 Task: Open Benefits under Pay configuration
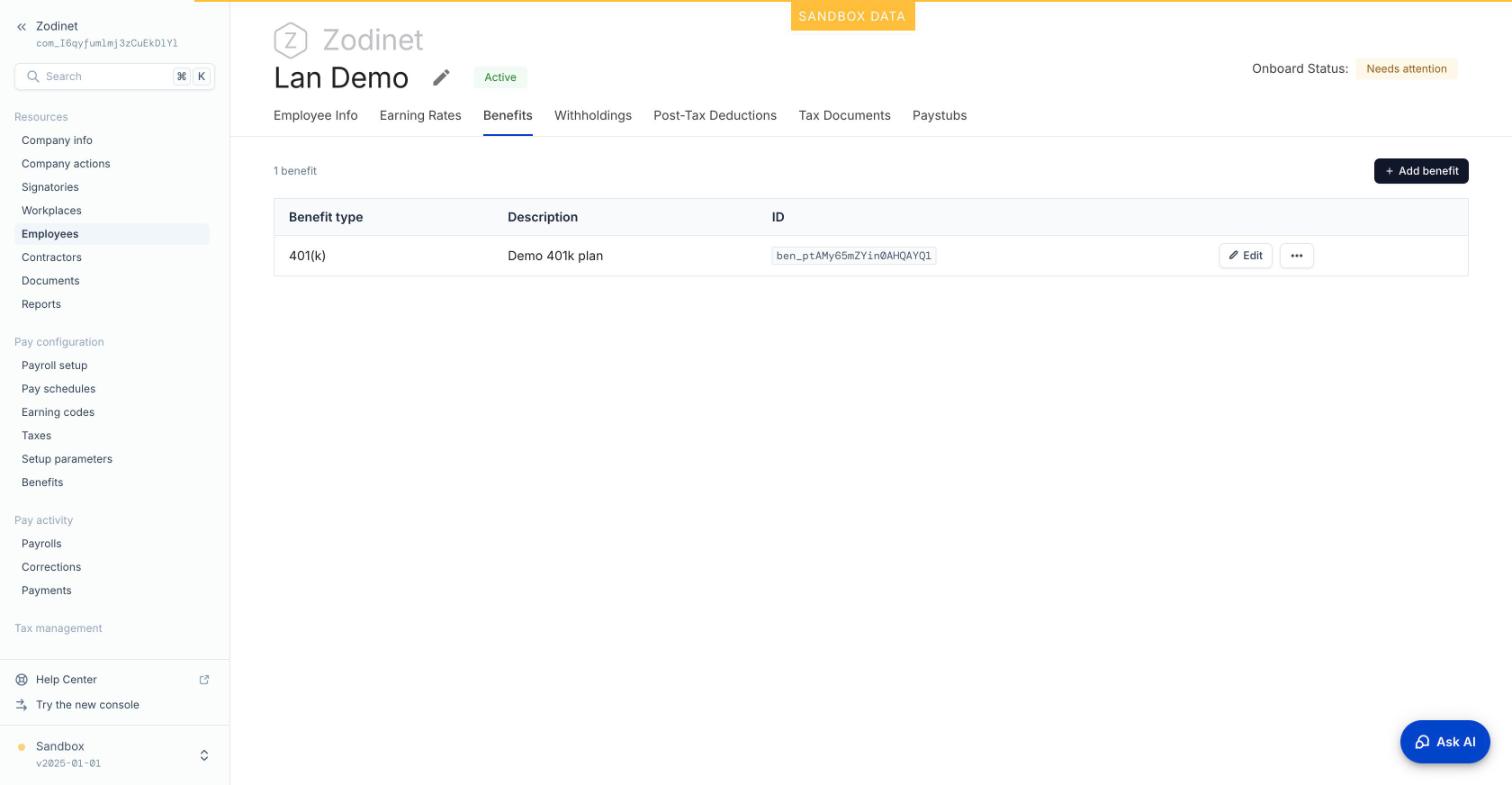42,483
